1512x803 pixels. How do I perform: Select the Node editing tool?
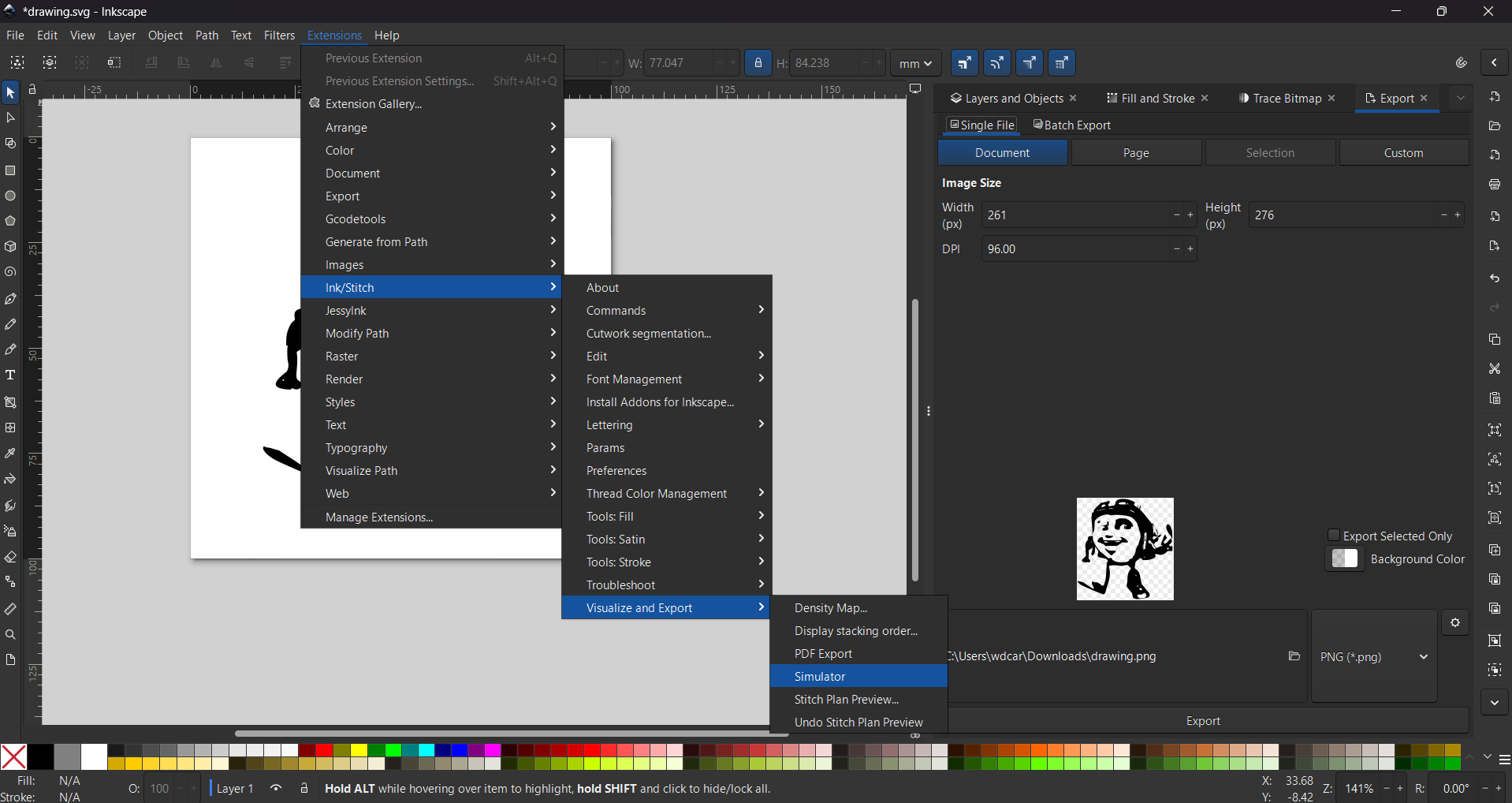10,118
